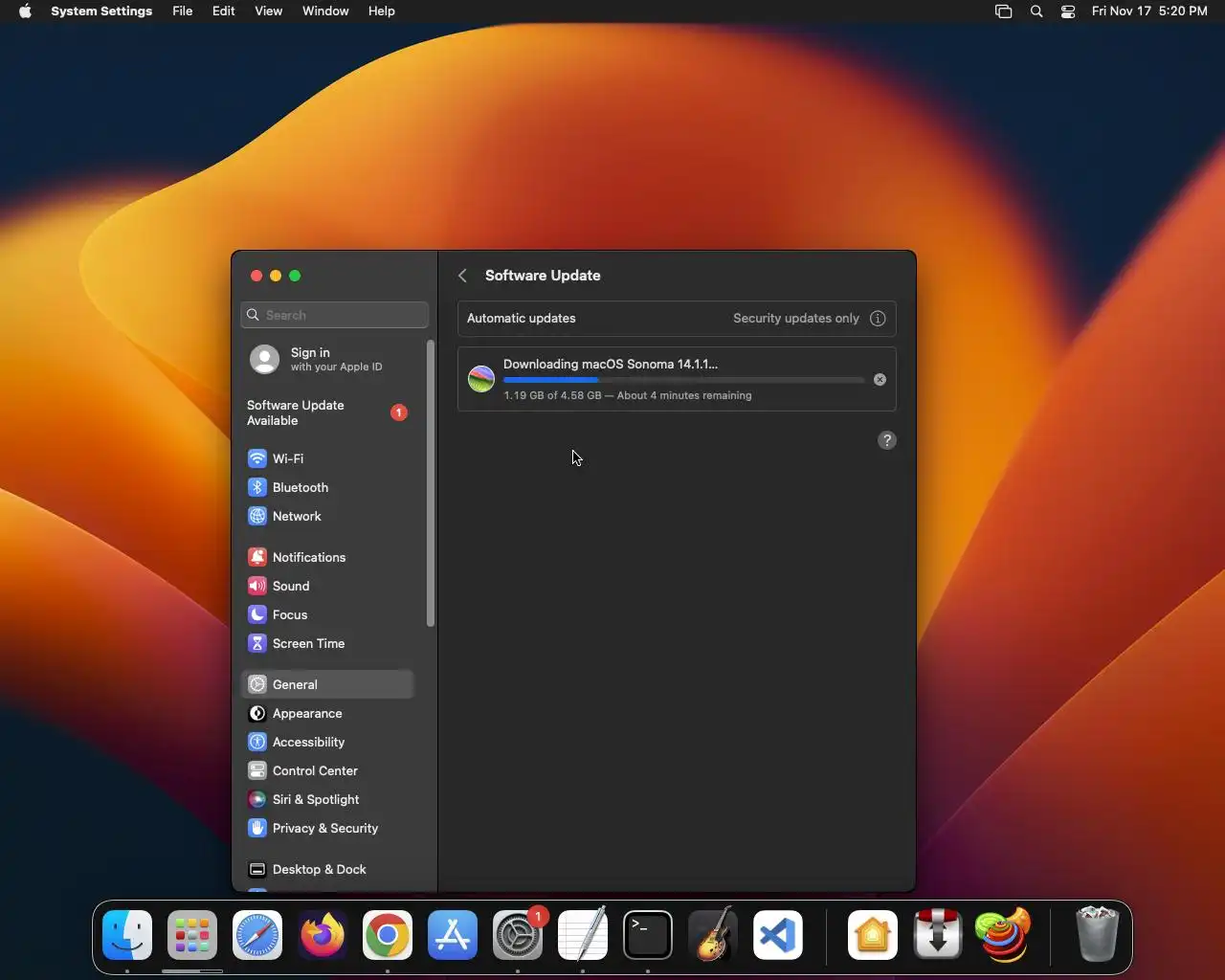The image size is (1225, 980).
Task: Open Siri & Spotlight settings
Action: coord(326,799)
